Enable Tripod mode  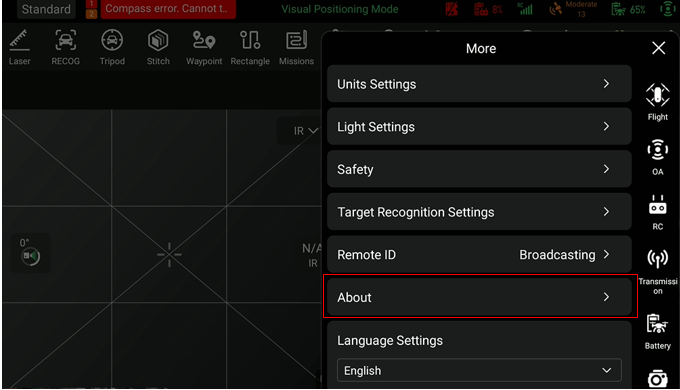(112, 47)
